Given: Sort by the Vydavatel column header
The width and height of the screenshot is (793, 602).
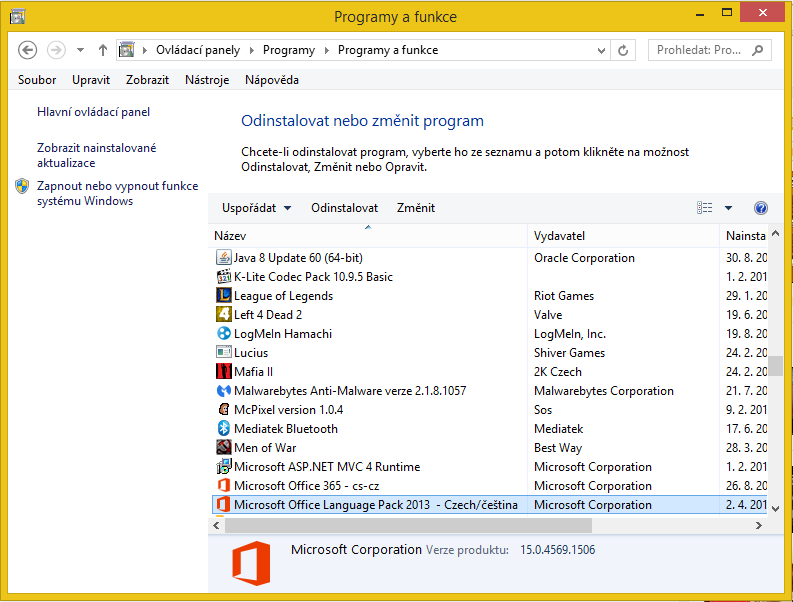Looking at the screenshot, I should click(623, 236).
